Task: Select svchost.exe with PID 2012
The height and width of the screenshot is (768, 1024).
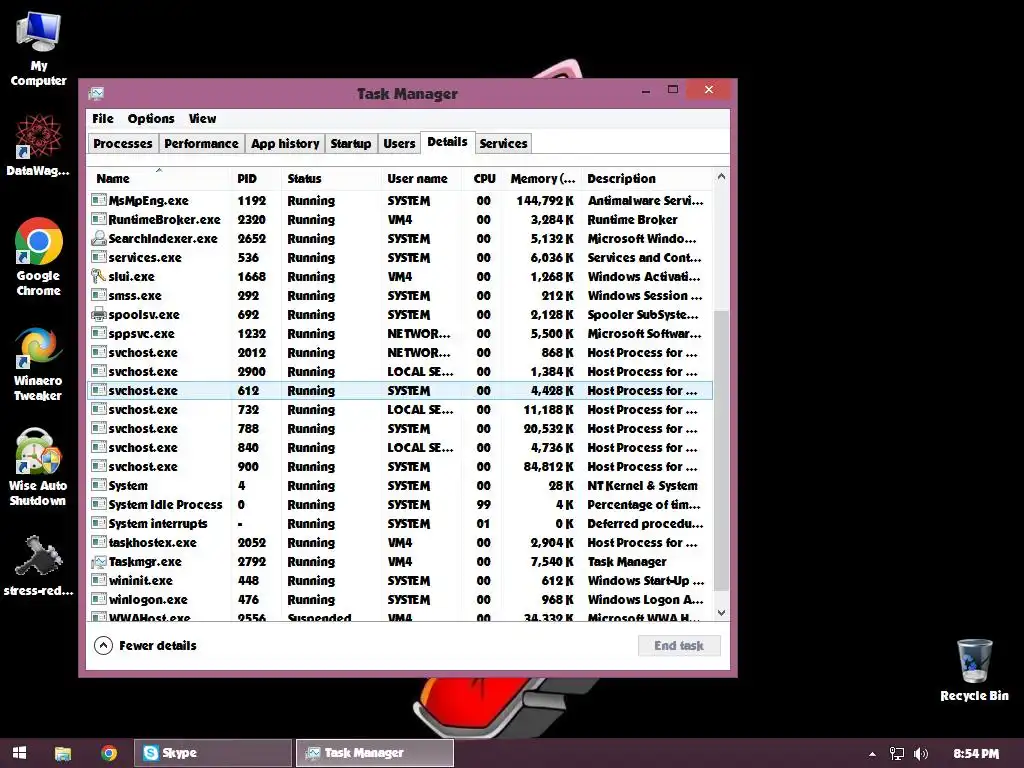Action: click(400, 352)
